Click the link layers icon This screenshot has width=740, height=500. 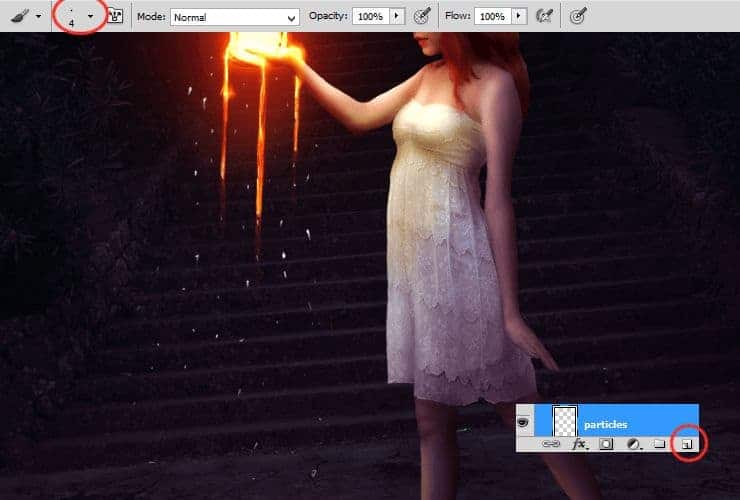551,444
